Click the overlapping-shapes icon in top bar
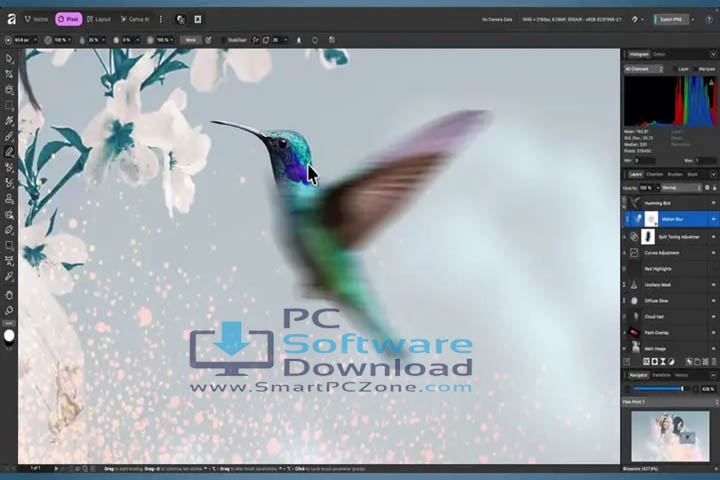The width and height of the screenshot is (720, 480). pyautogui.click(x=180, y=19)
